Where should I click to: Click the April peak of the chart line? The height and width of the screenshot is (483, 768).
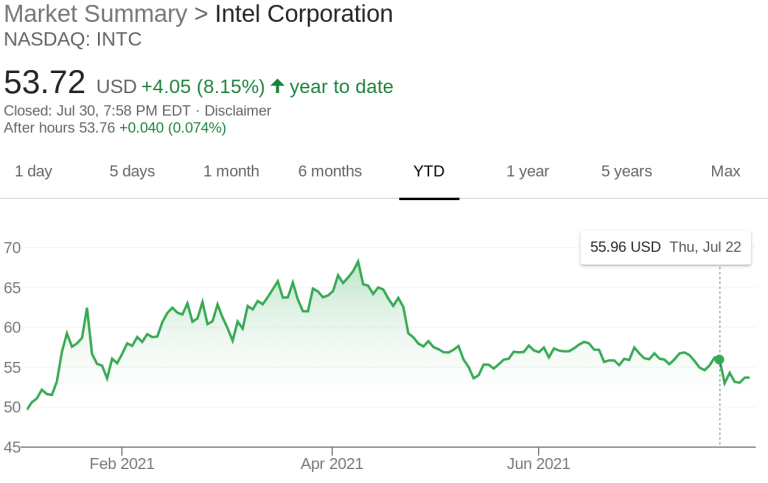[x=358, y=261]
